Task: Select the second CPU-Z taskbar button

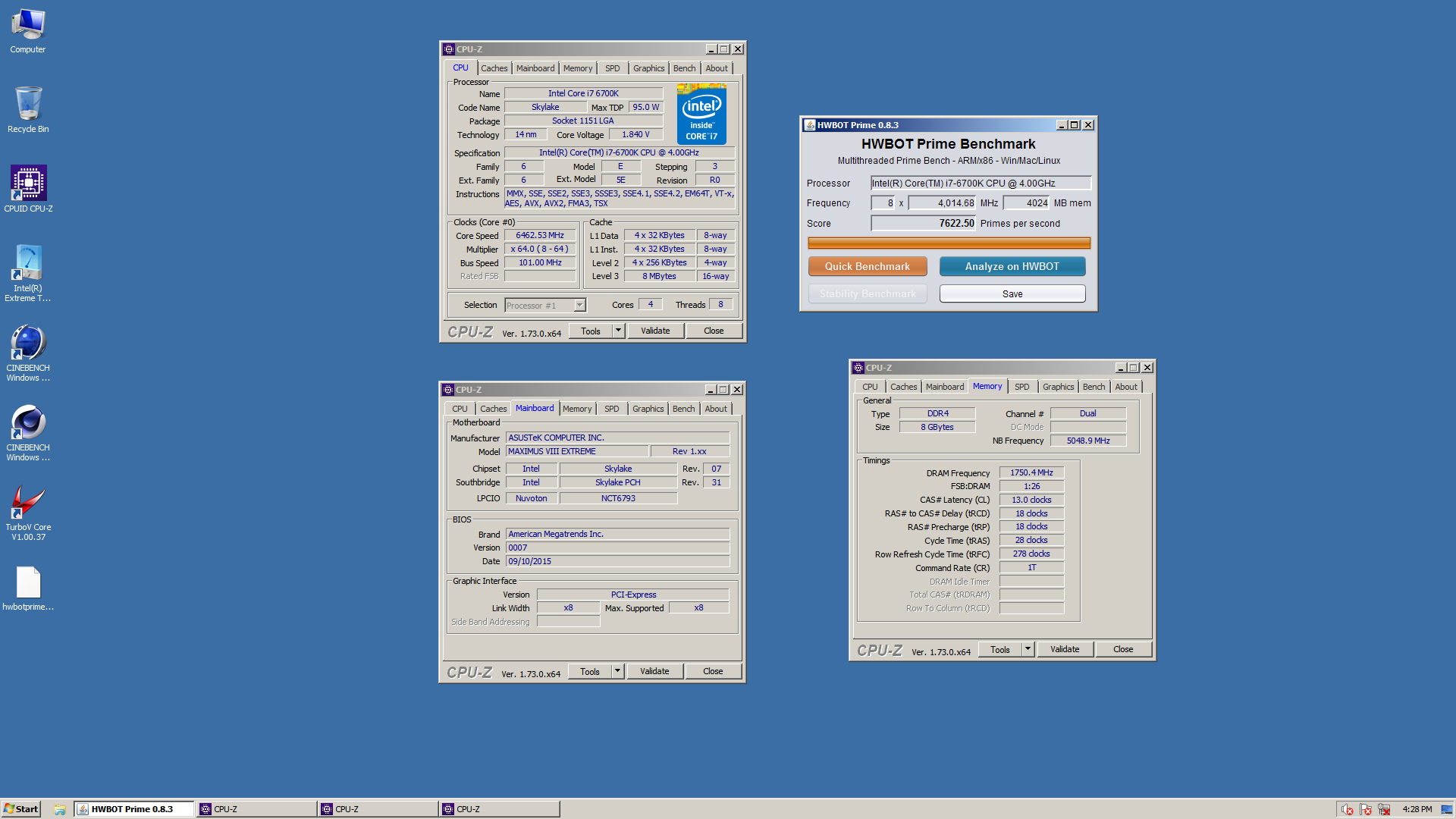Action: 378,809
